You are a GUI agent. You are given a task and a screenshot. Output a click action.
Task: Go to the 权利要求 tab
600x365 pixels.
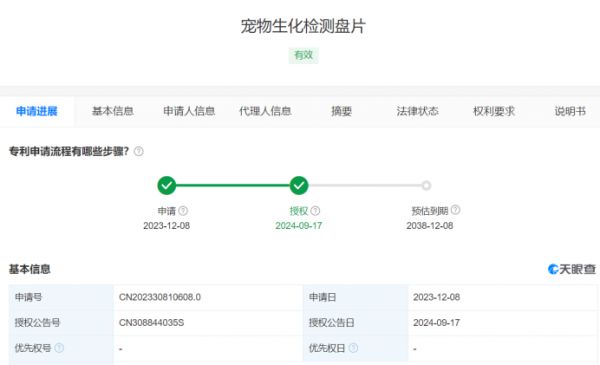494,111
